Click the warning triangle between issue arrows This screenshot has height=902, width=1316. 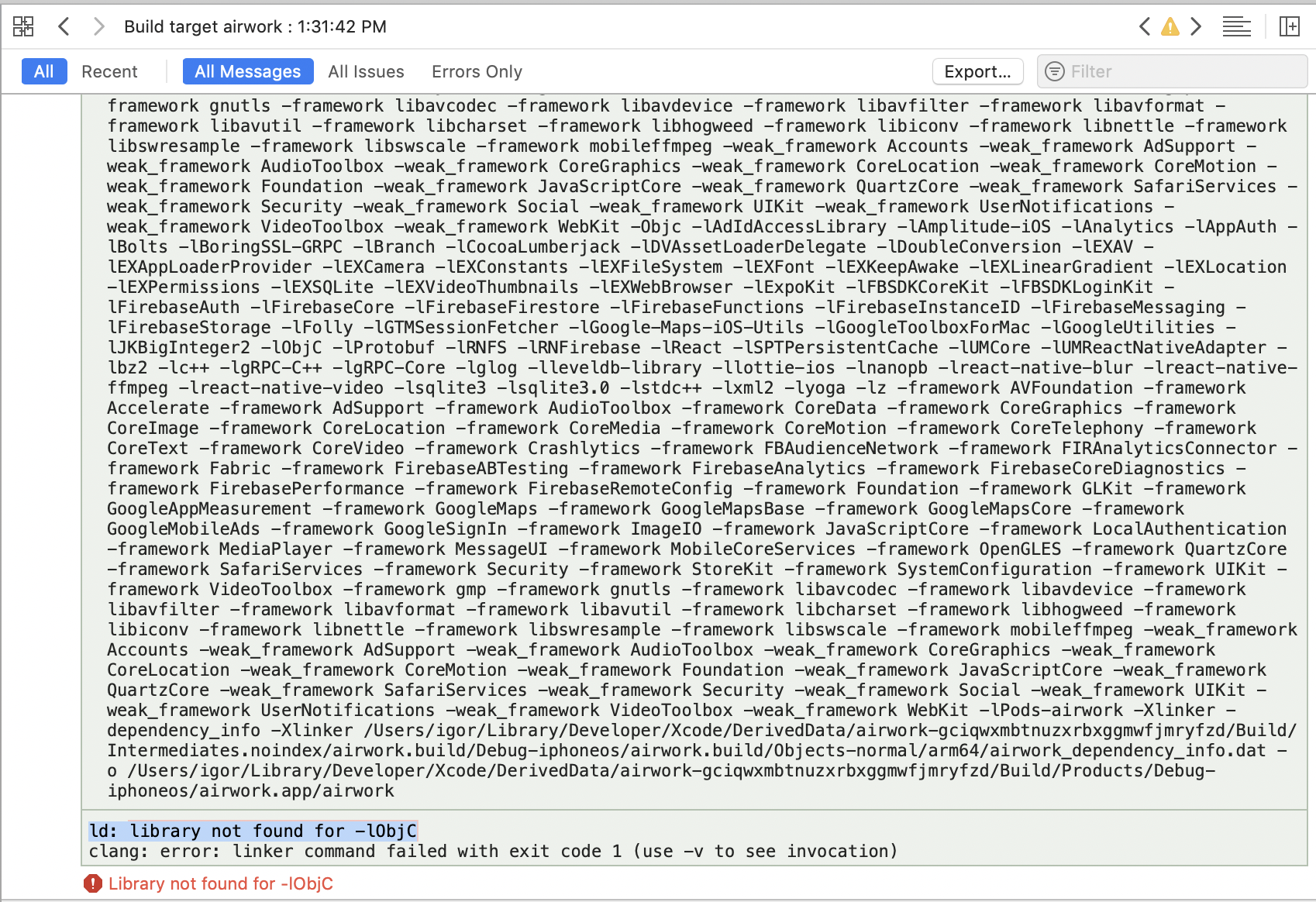tap(1170, 26)
